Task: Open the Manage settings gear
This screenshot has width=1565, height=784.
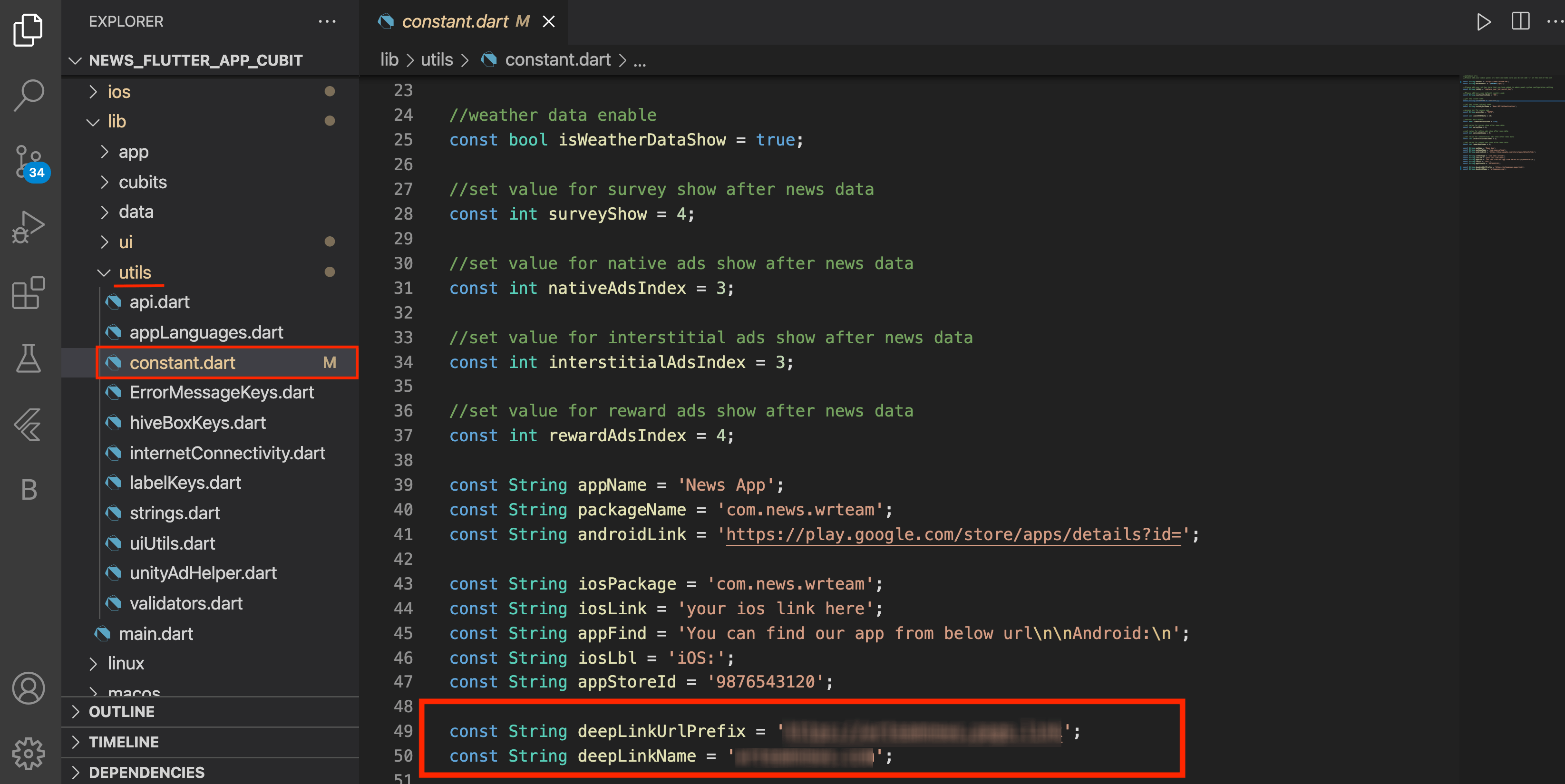Action: tap(29, 753)
